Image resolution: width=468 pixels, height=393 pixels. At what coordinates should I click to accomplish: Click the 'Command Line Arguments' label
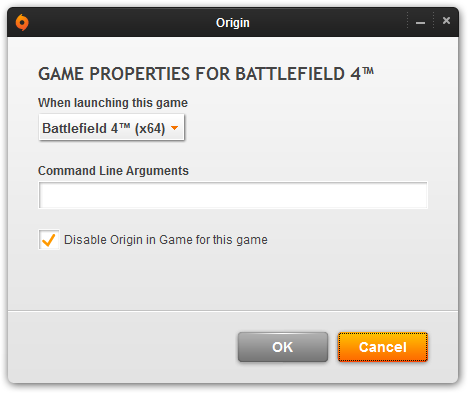113,171
